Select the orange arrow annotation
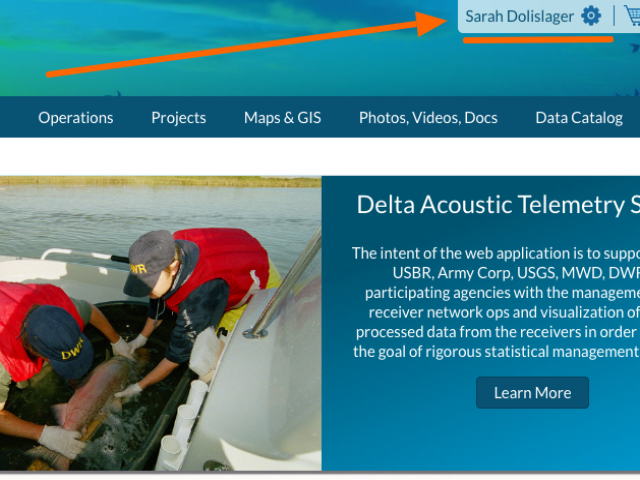The width and height of the screenshot is (640, 480). click(x=247, y=44)
